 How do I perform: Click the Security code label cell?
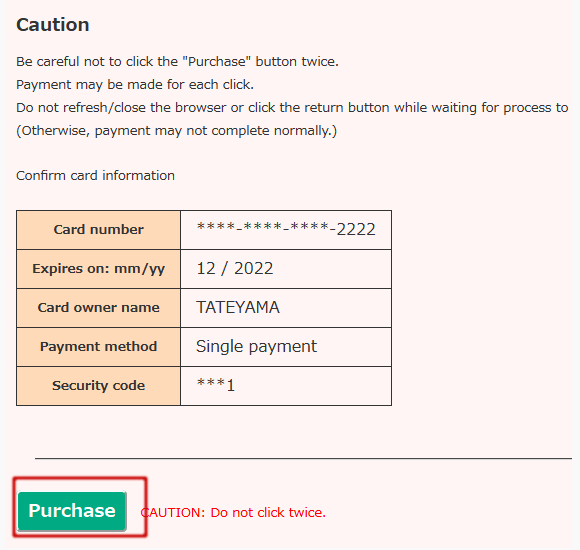point(98,386)
